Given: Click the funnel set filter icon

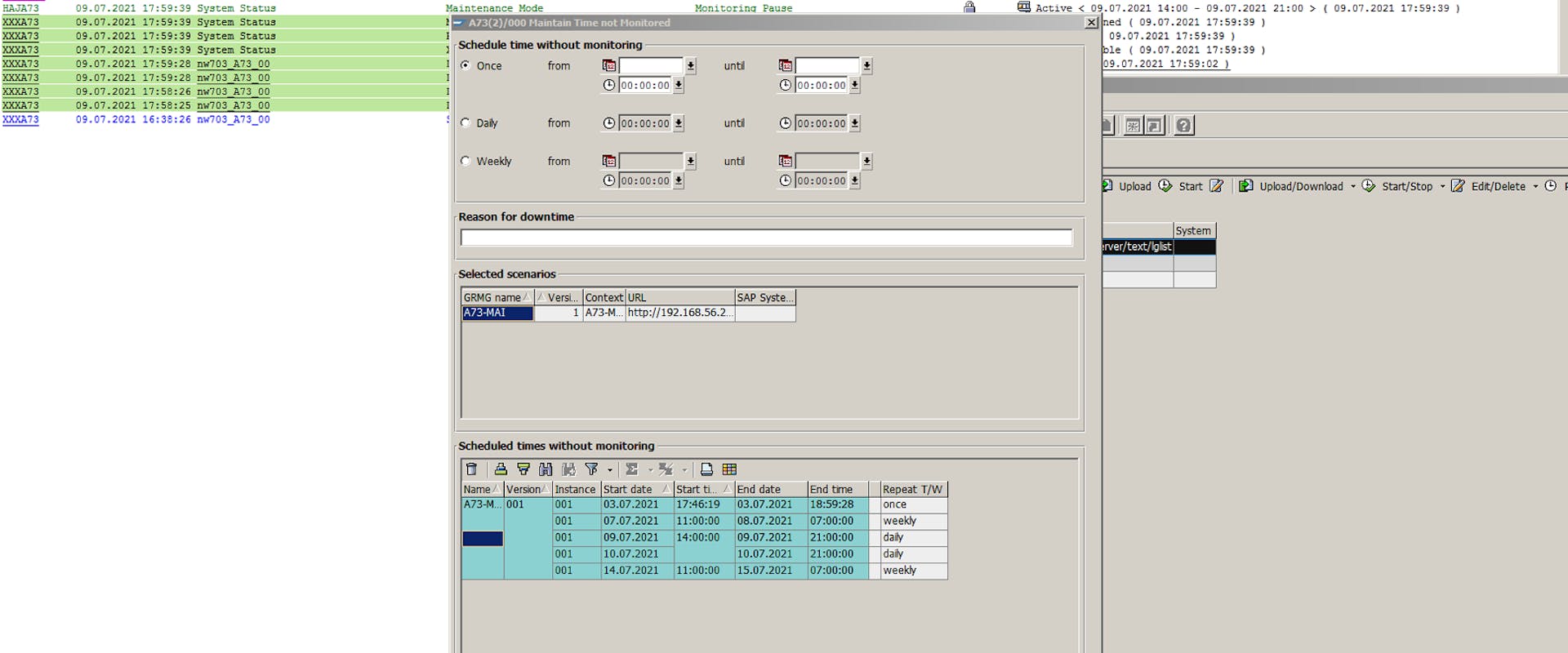Looking at the screenshot, I should (x=591, y=469).
